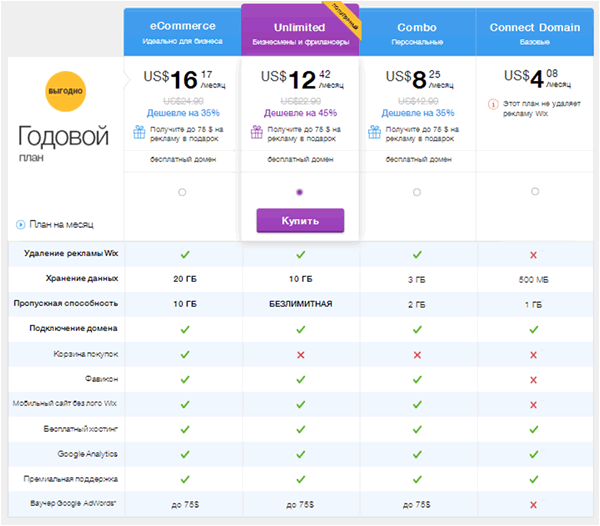Screen dimensions: 600x526
Task: Click the eCommerce plan header
Action: coord(183,33)
